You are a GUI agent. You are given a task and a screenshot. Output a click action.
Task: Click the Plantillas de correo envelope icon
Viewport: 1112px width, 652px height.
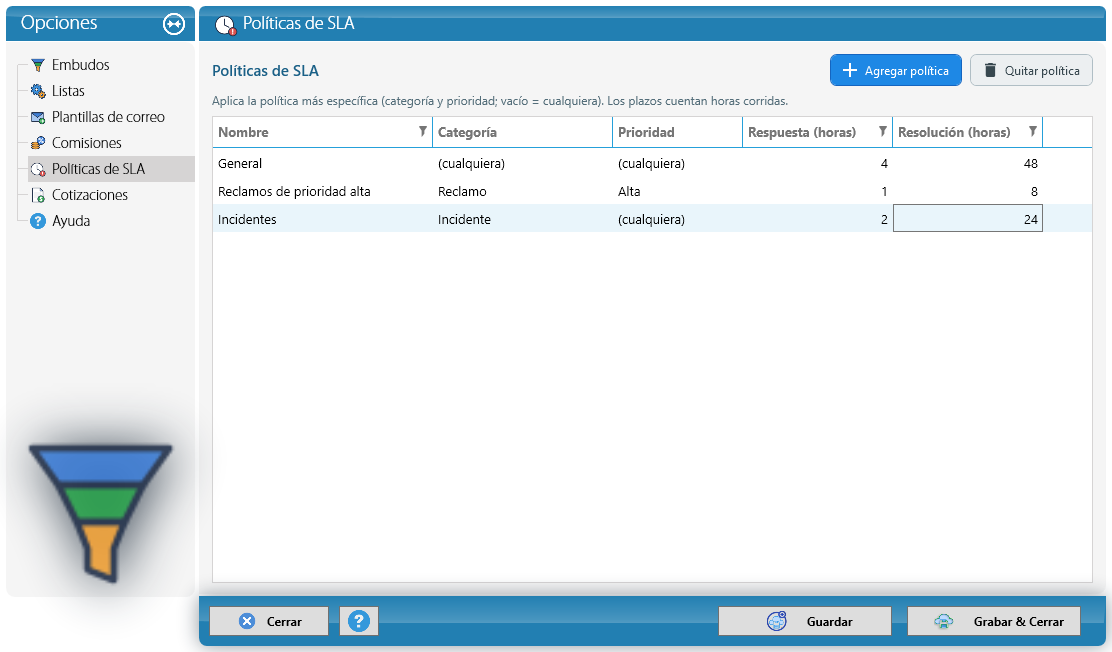pyautogui.click(x=38, y=117)
